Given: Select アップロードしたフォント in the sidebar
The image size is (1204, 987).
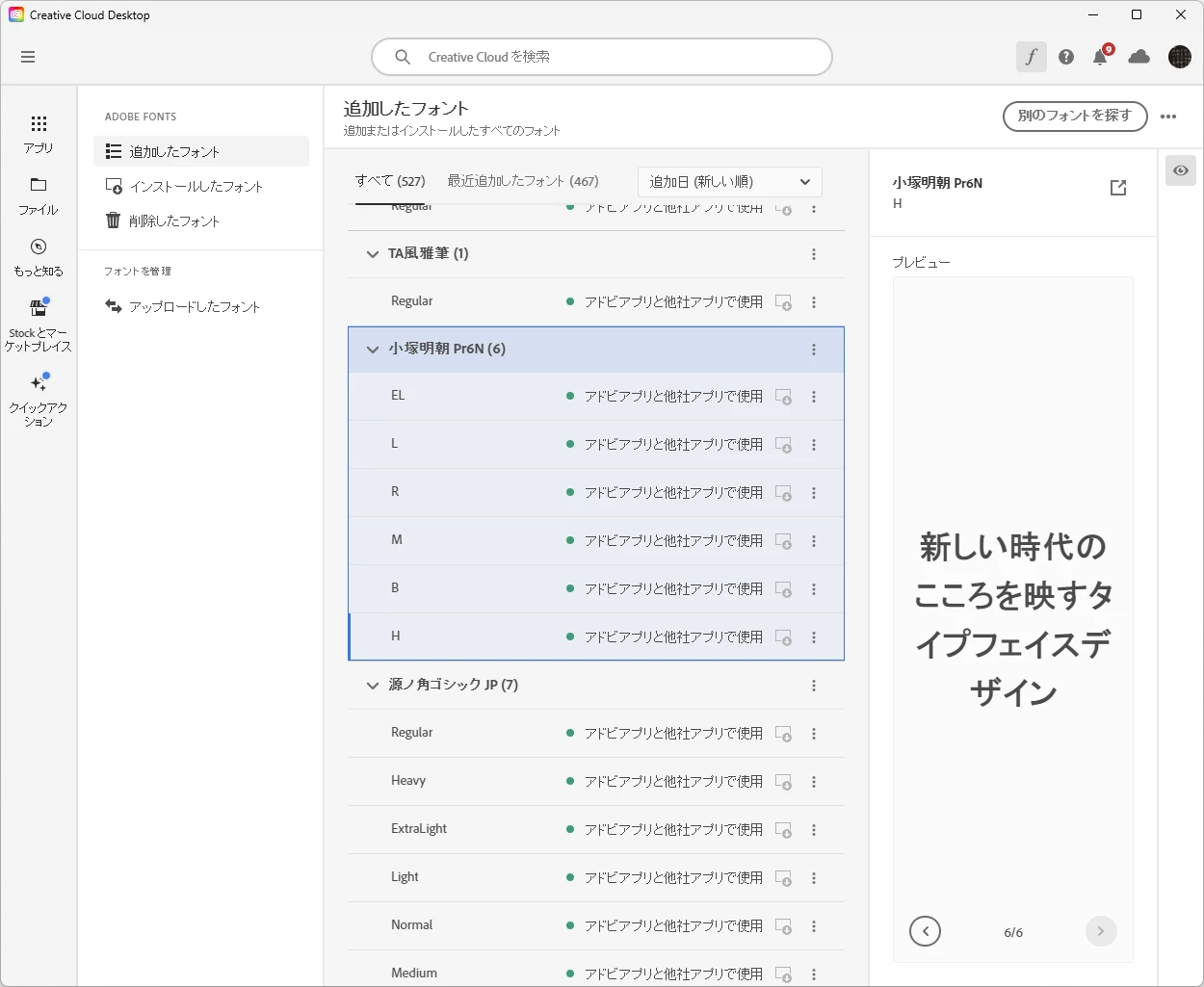Looking at the screenshot, I should click(201, 306).
